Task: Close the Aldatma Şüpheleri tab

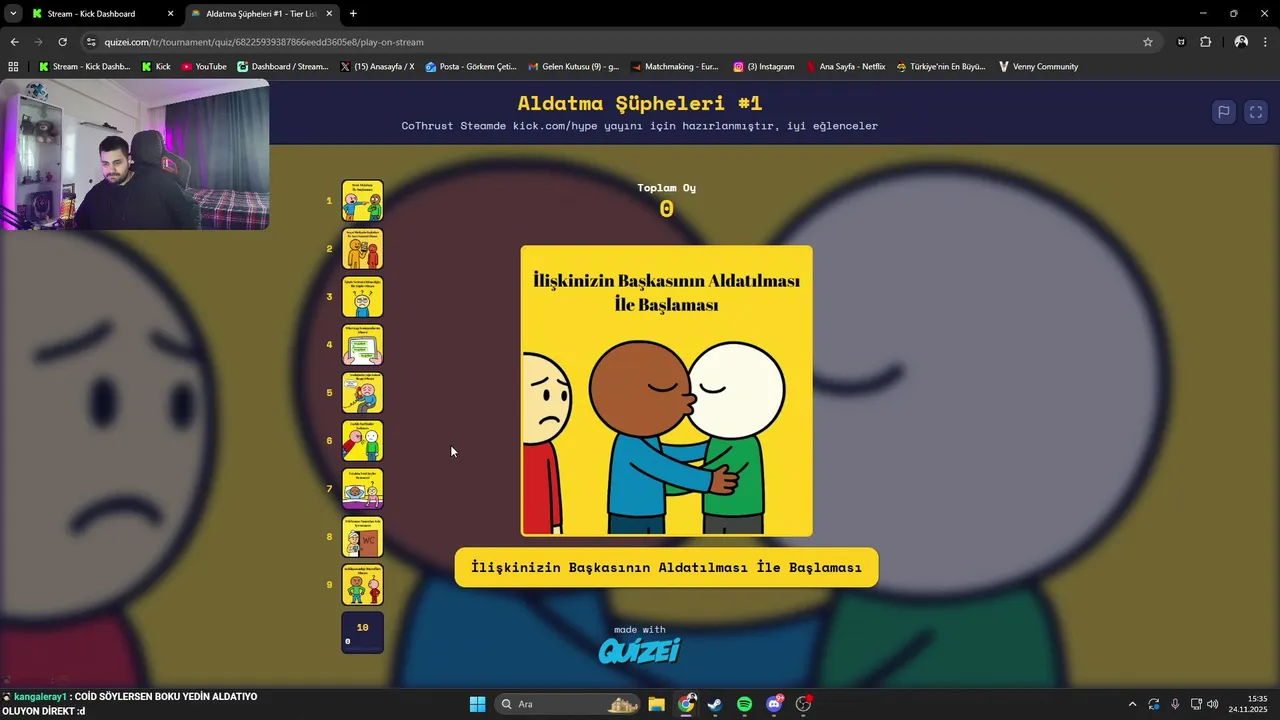Action: (x=329, y=14)
